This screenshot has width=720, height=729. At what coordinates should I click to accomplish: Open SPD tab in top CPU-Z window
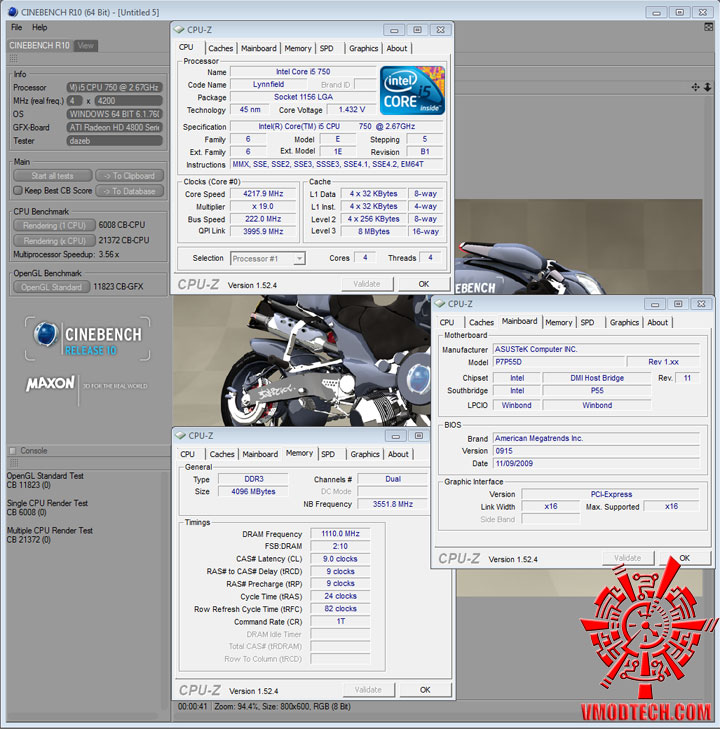coord(327,48)
